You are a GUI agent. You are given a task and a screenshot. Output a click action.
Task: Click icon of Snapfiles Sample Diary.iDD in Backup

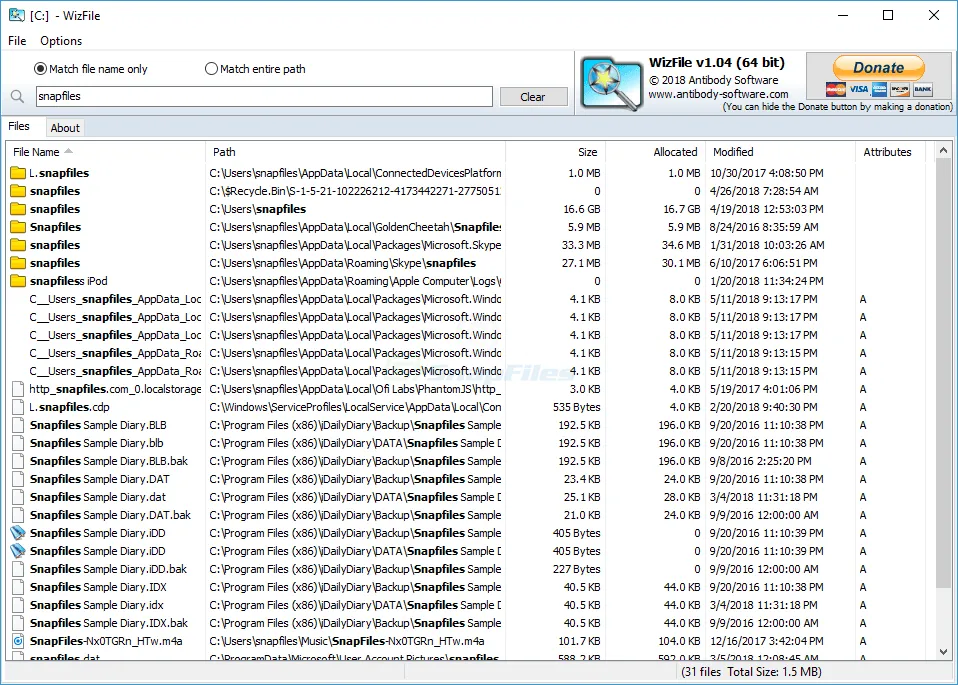pos(18,533)
